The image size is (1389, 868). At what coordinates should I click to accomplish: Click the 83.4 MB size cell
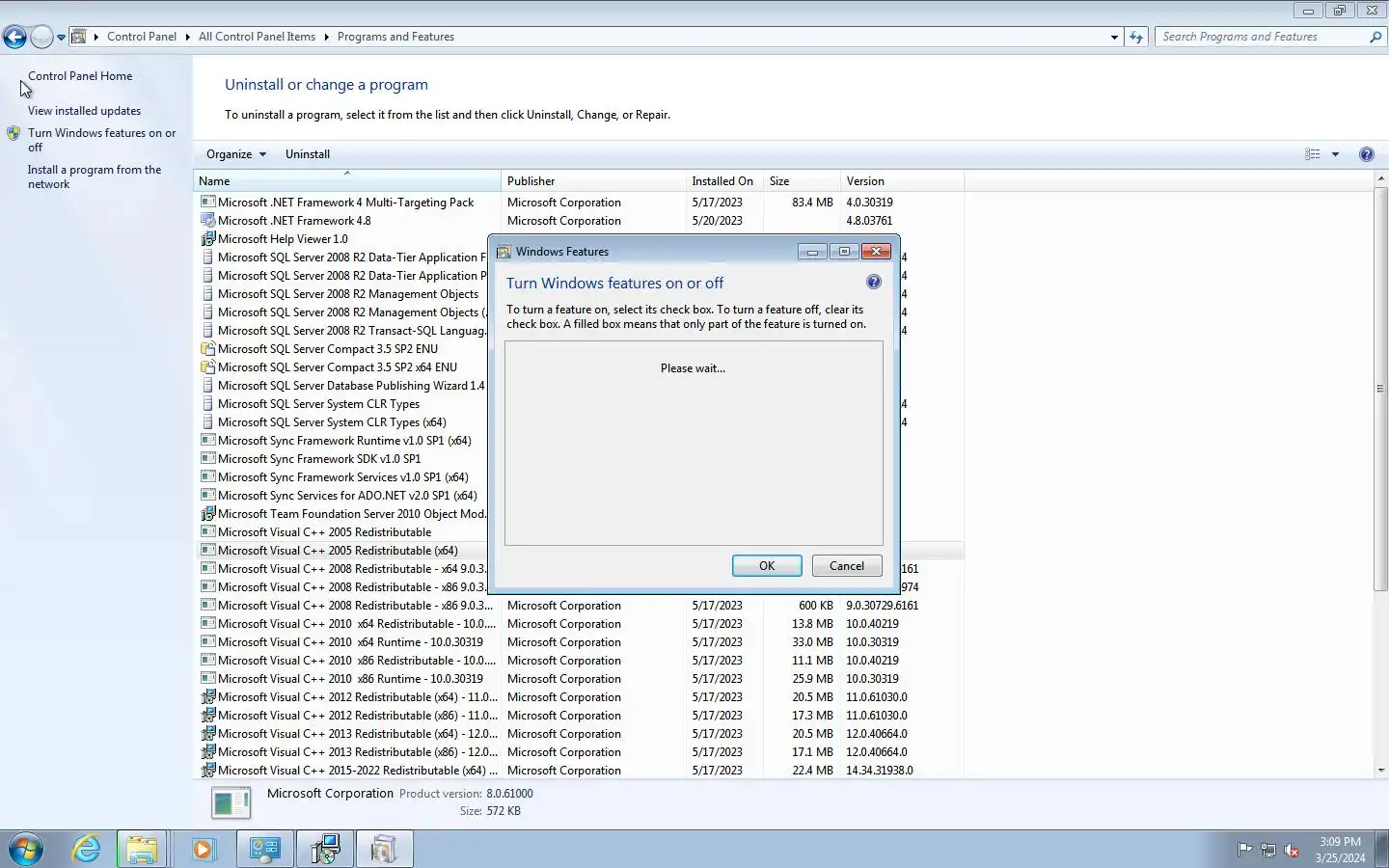click(812, 203)
